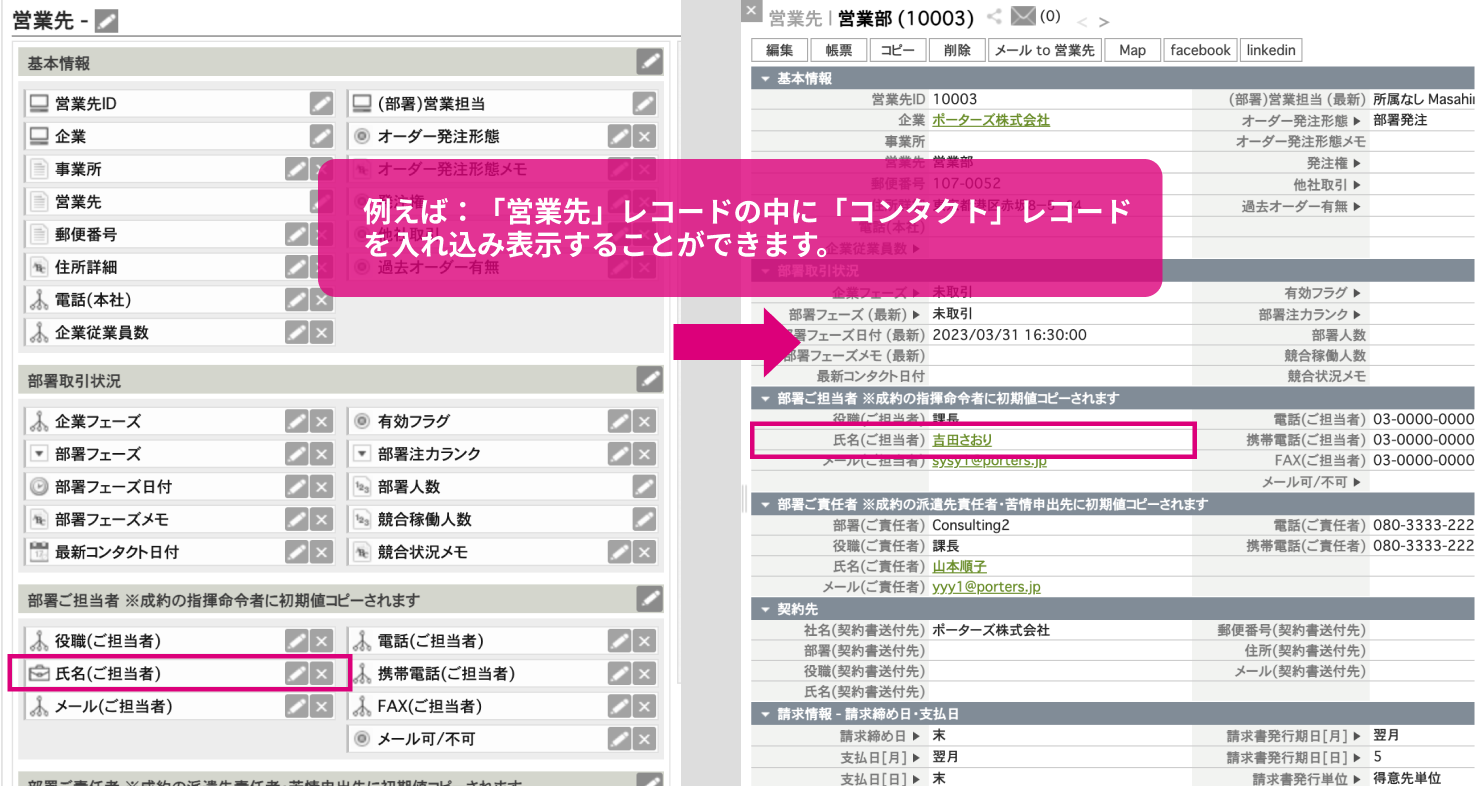
Task: Click the 編集 button
Action: pyautogui.click(x=778, y=49)
